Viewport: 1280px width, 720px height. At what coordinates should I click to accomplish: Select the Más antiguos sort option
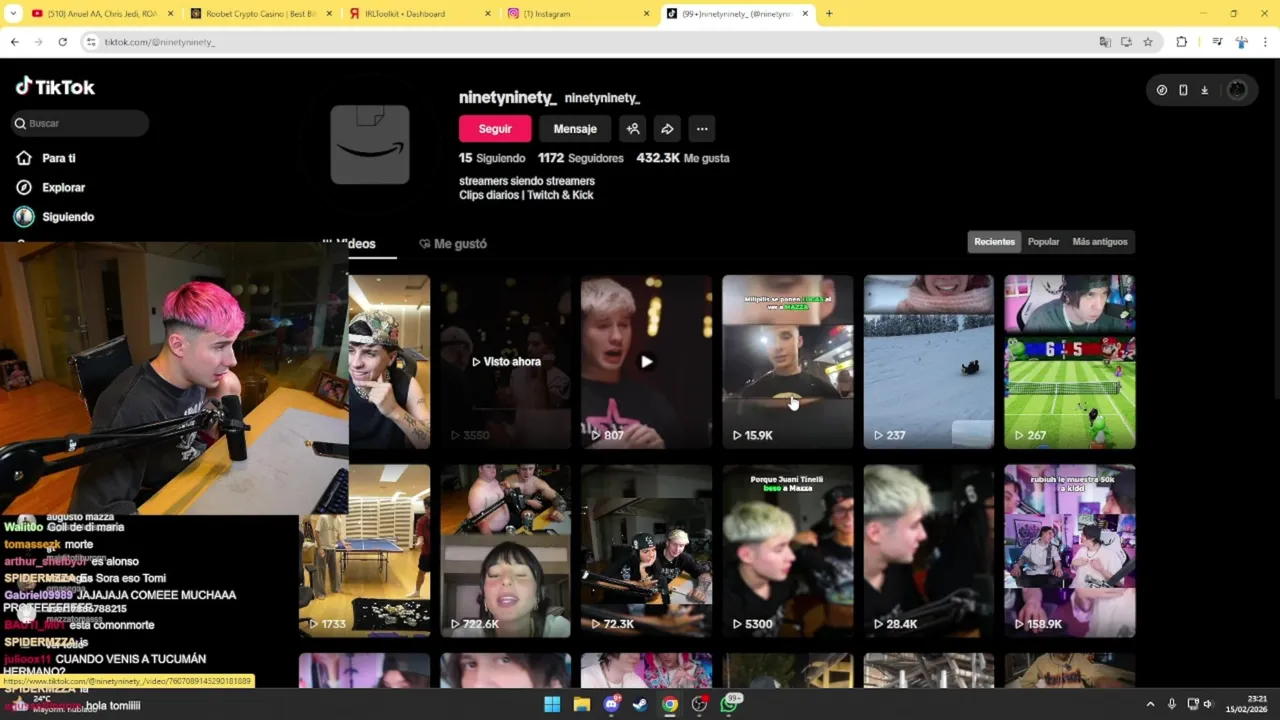pyautogui.click(x=1099, y=242)
